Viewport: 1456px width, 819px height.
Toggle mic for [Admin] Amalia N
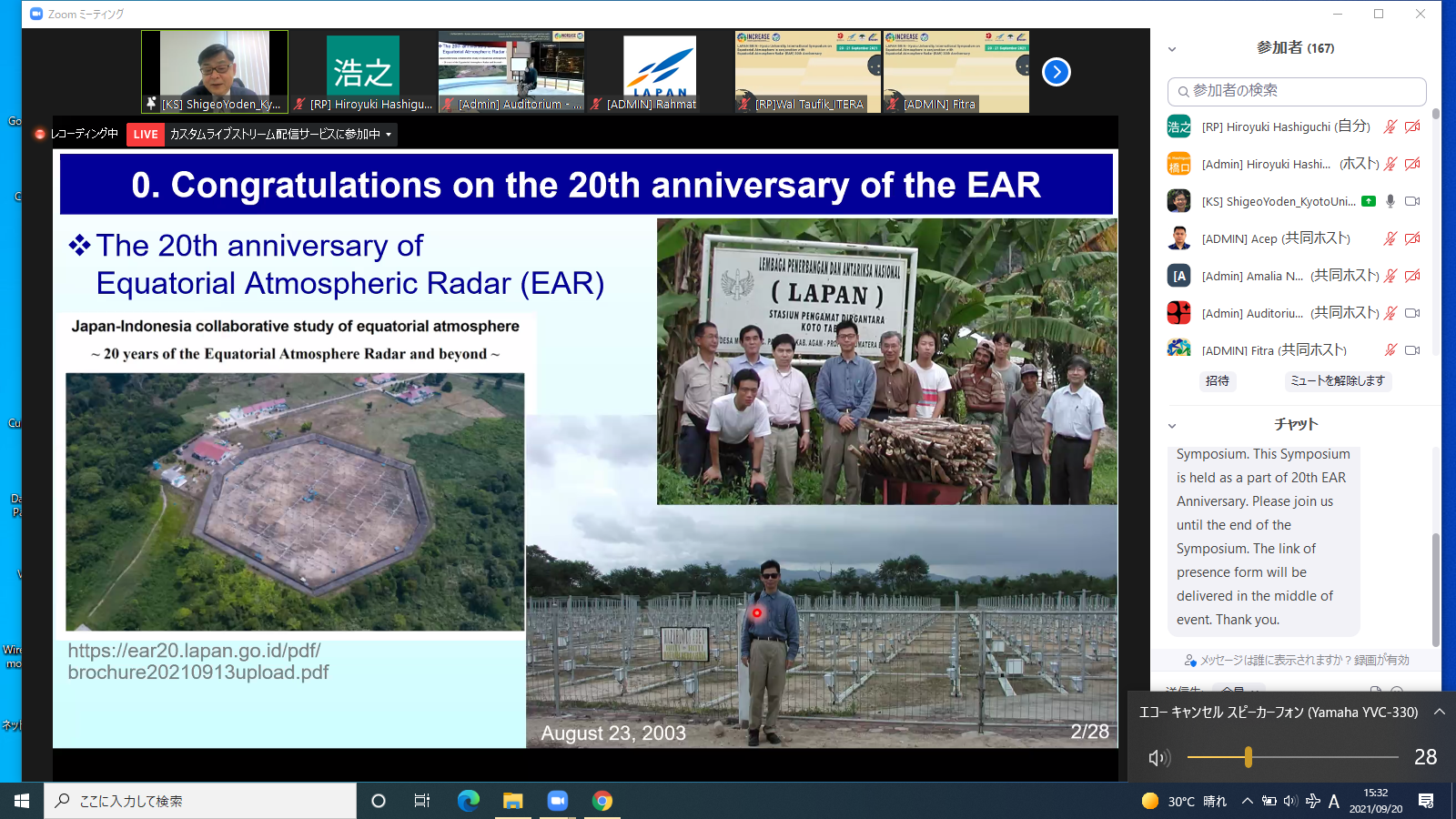click(x=1390, y=276)
